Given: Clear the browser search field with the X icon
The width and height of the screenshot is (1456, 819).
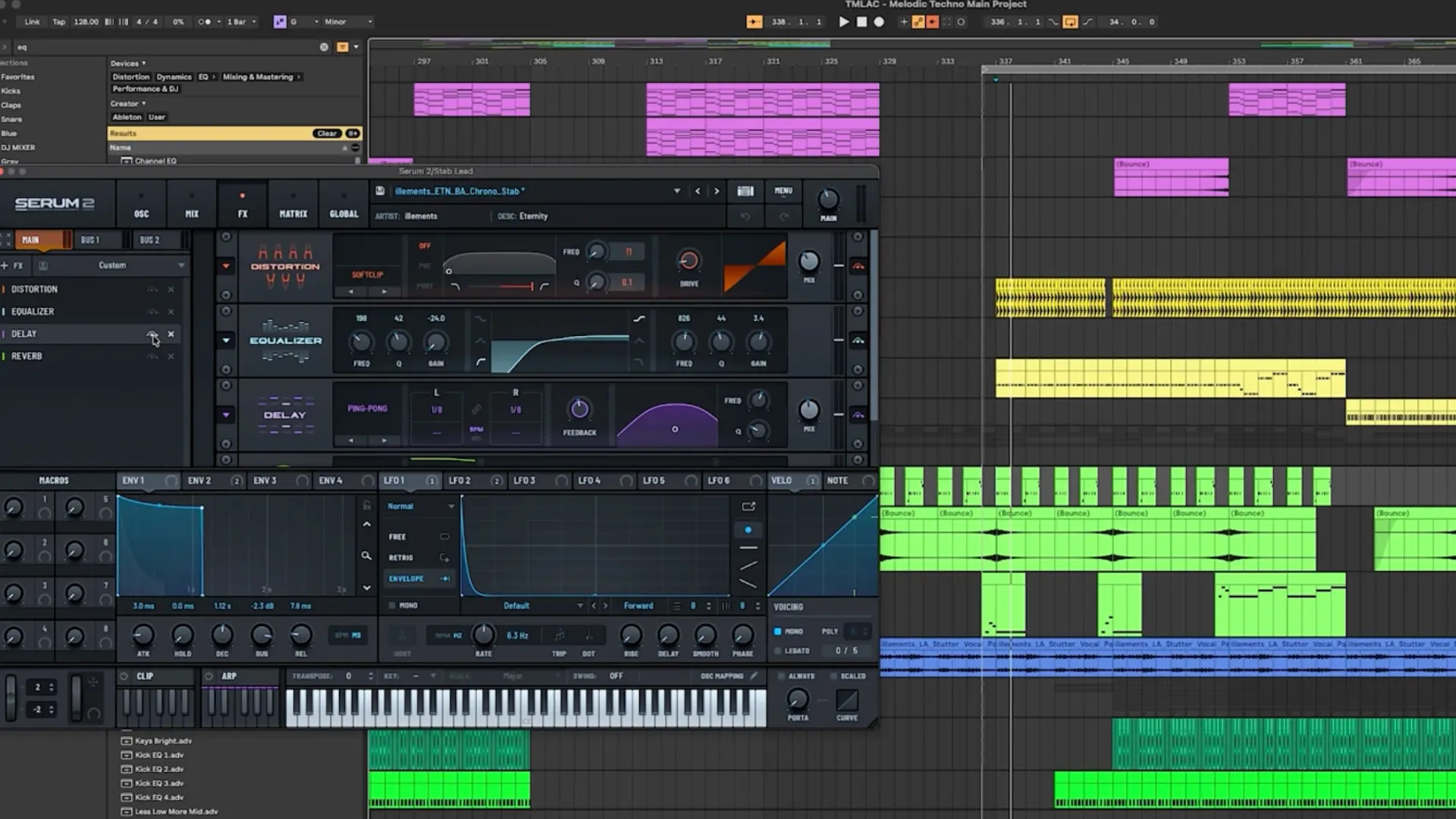Looking at the screenshot, I should [324, 47].
